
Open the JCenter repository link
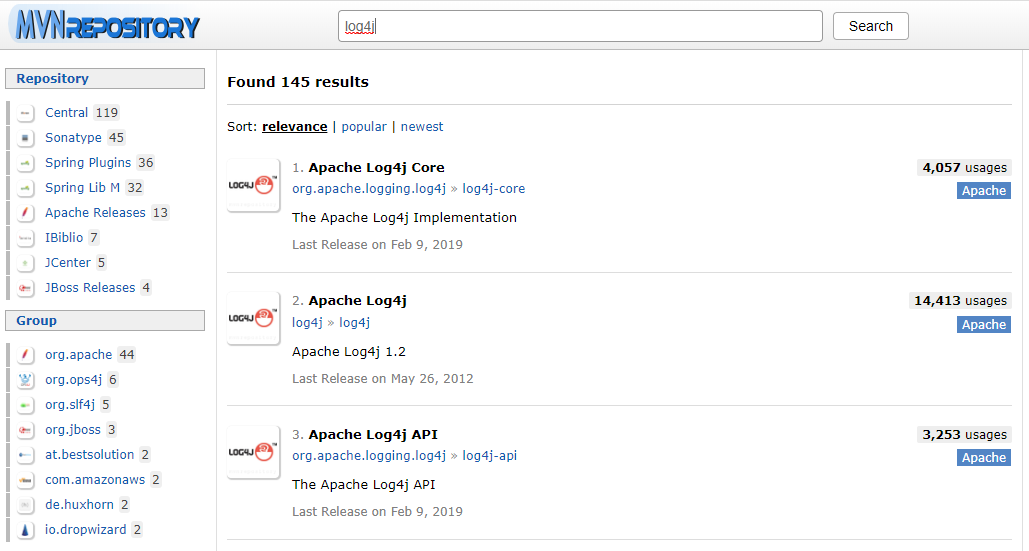coord(68,262)
